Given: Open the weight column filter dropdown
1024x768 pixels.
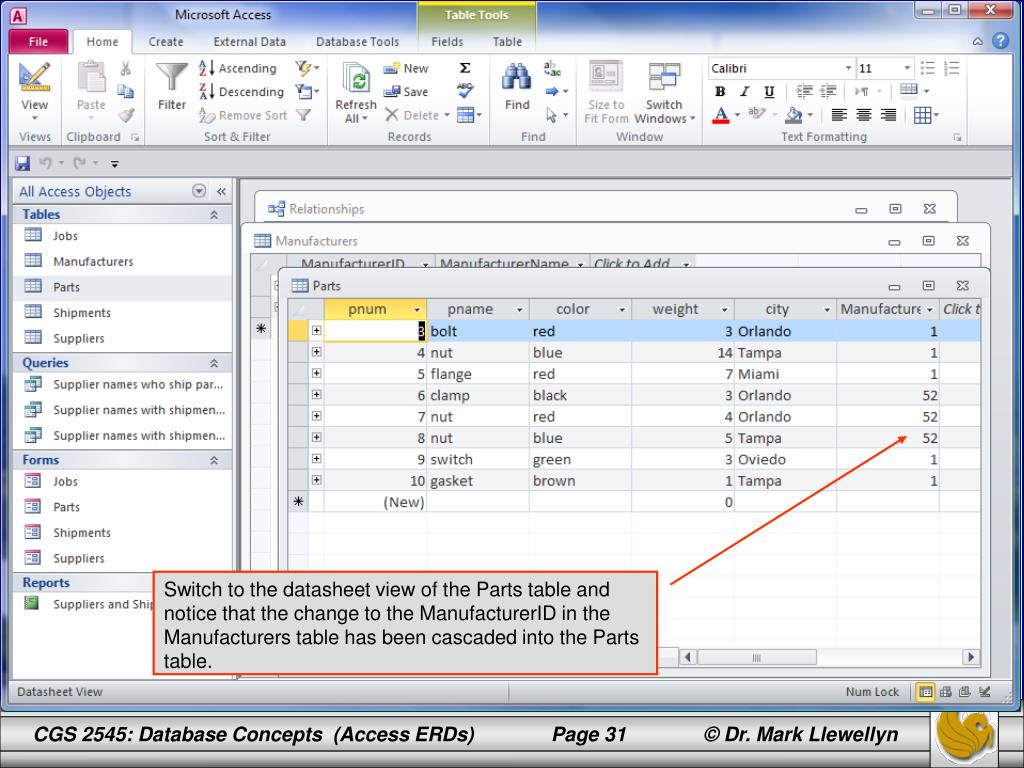Looking at the screenshot, I should (724, 310).
